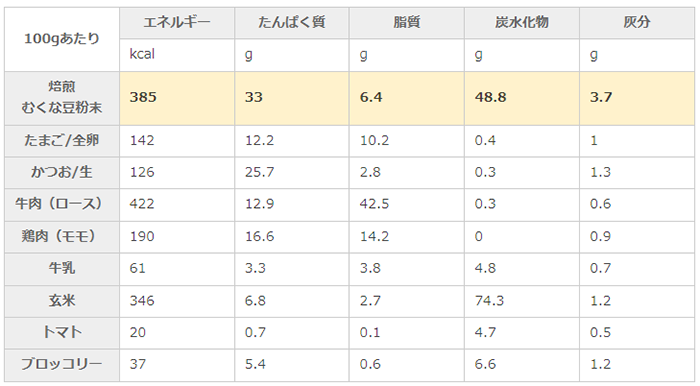
Task: Click the 灰分 column header
Action: 637,22
